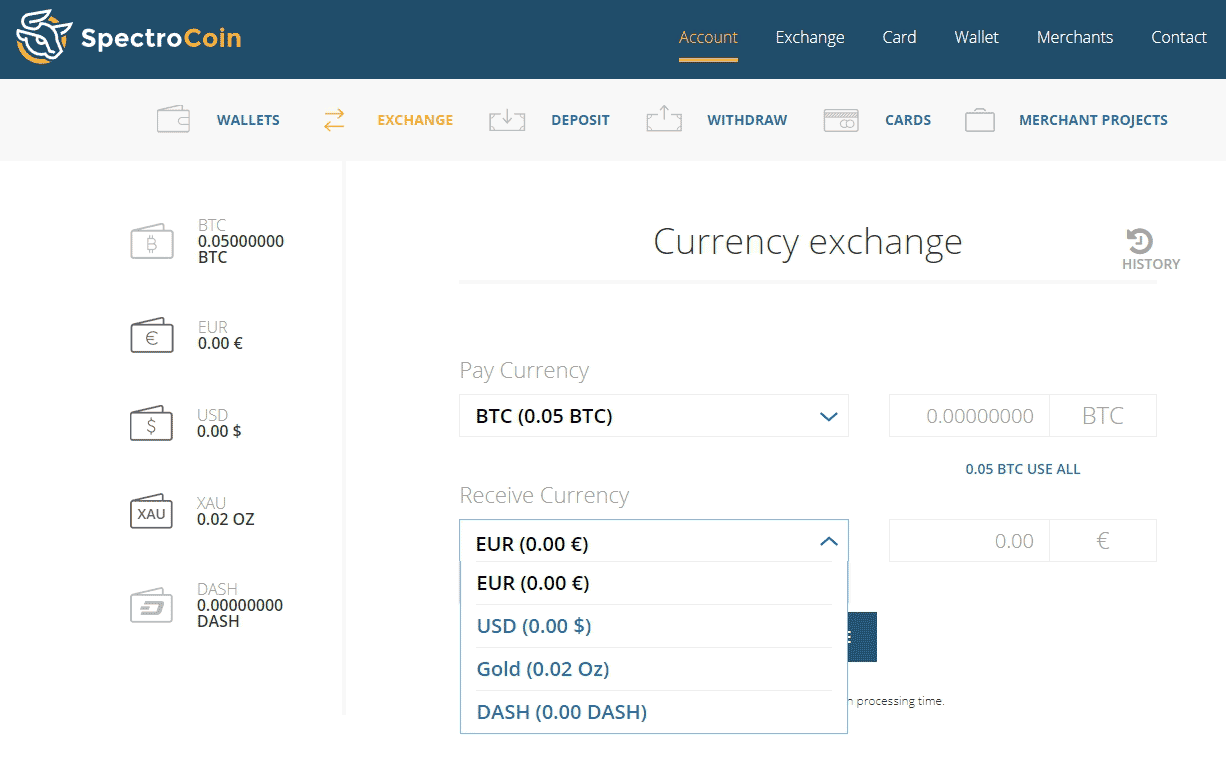Viewport: 1226px width, 765px height.
Task: Click the MERCHANT PROJECTS link
Action: tap(1093, 120)
